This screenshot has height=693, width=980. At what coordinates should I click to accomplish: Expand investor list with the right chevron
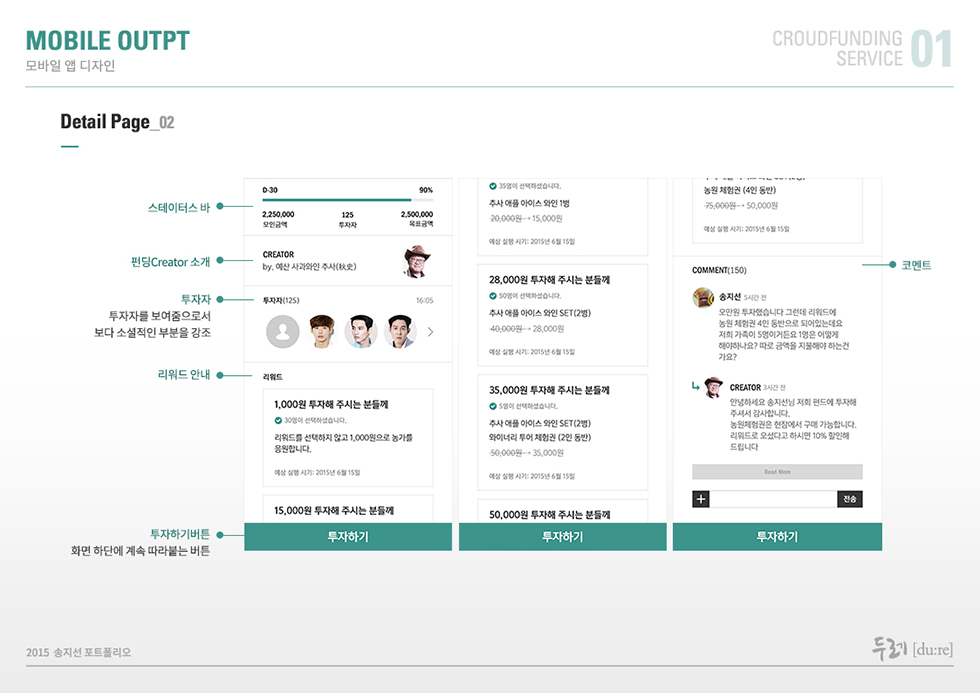tap(430, 331)
